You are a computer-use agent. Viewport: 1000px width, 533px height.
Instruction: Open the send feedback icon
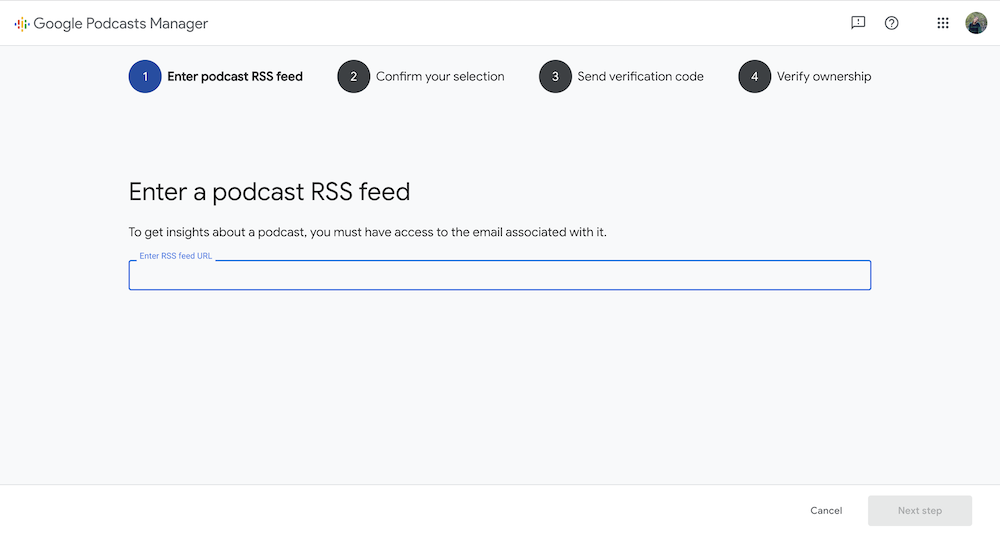coord(858,23)
